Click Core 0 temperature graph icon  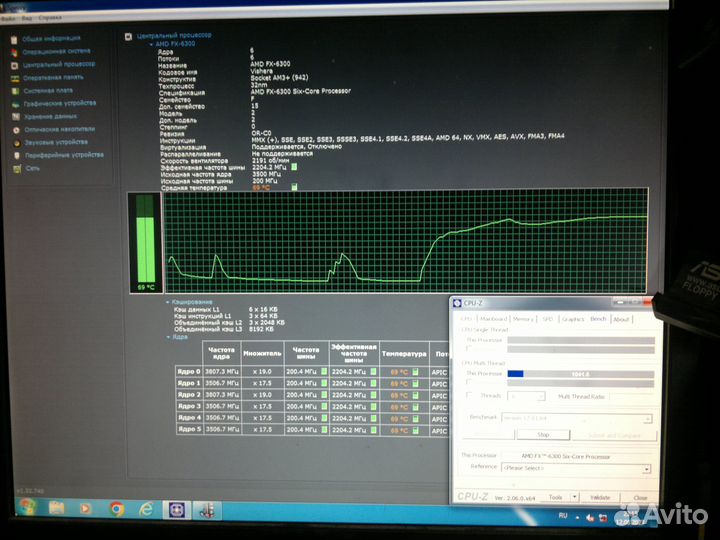point(416,372)
